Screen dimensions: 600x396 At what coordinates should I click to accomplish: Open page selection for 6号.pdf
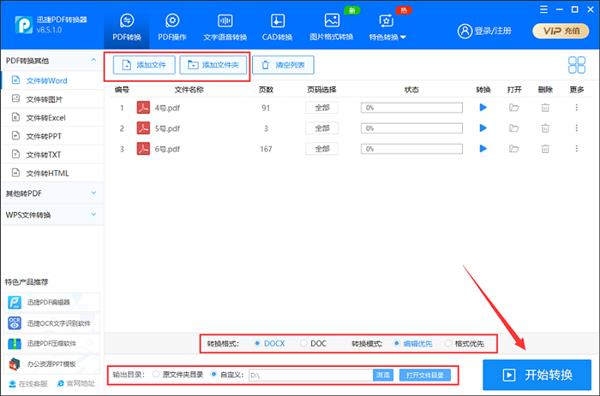click(322, 148)
